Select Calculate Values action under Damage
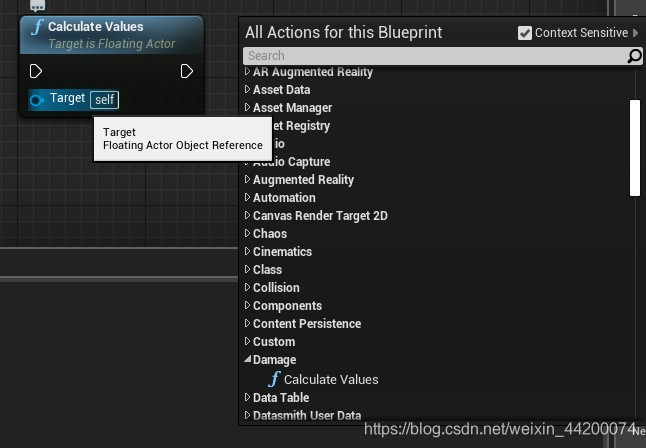646x448 pixels. (331, 380)
